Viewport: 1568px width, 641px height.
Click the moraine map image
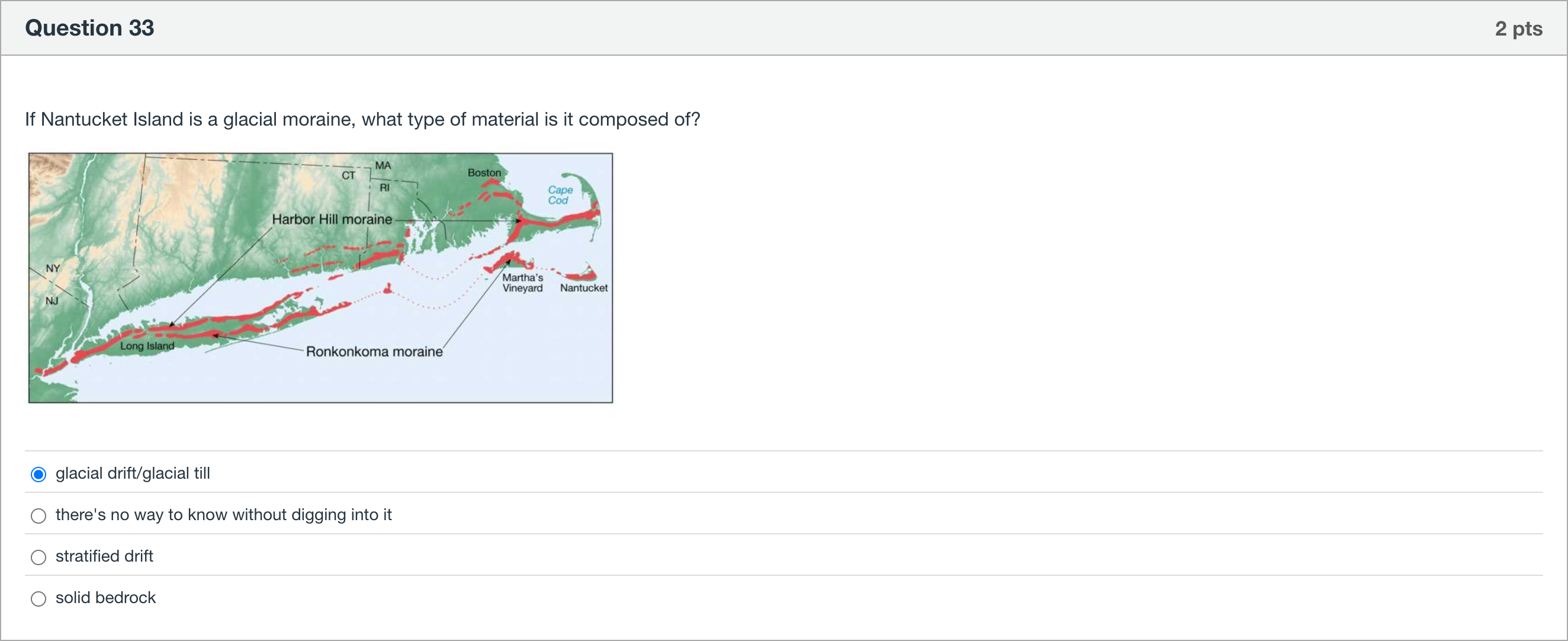(320, 278)
